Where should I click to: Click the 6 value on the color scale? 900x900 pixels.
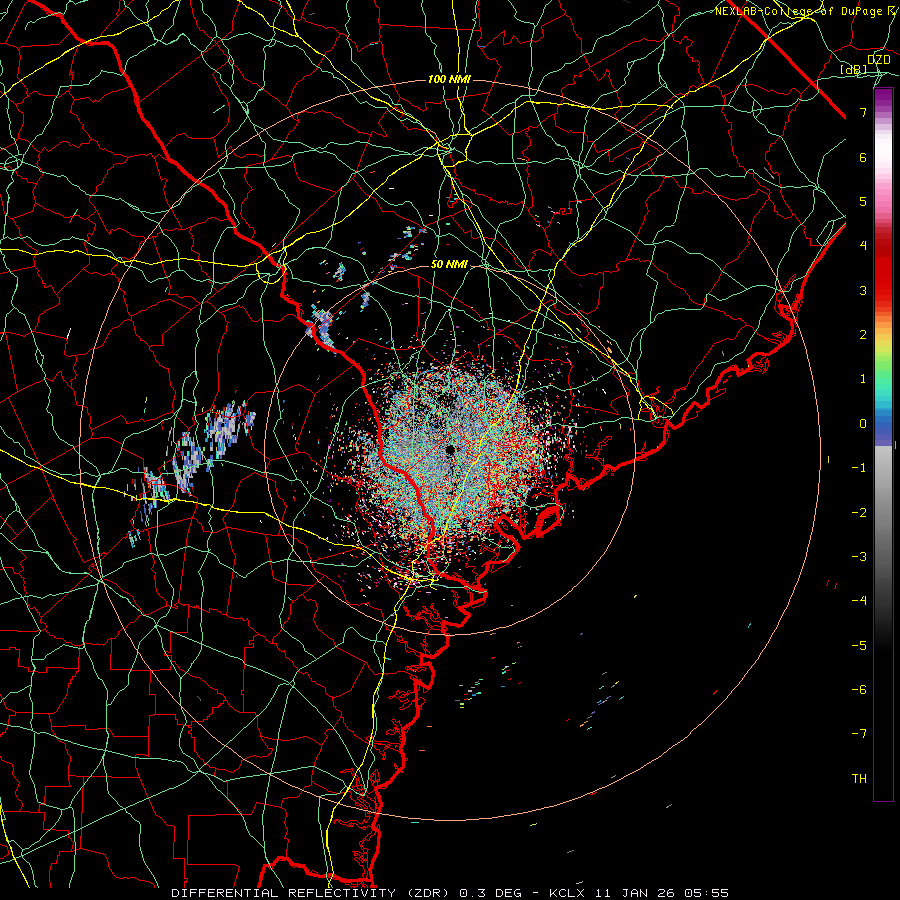pyautogui.click(x=863, y=157)
